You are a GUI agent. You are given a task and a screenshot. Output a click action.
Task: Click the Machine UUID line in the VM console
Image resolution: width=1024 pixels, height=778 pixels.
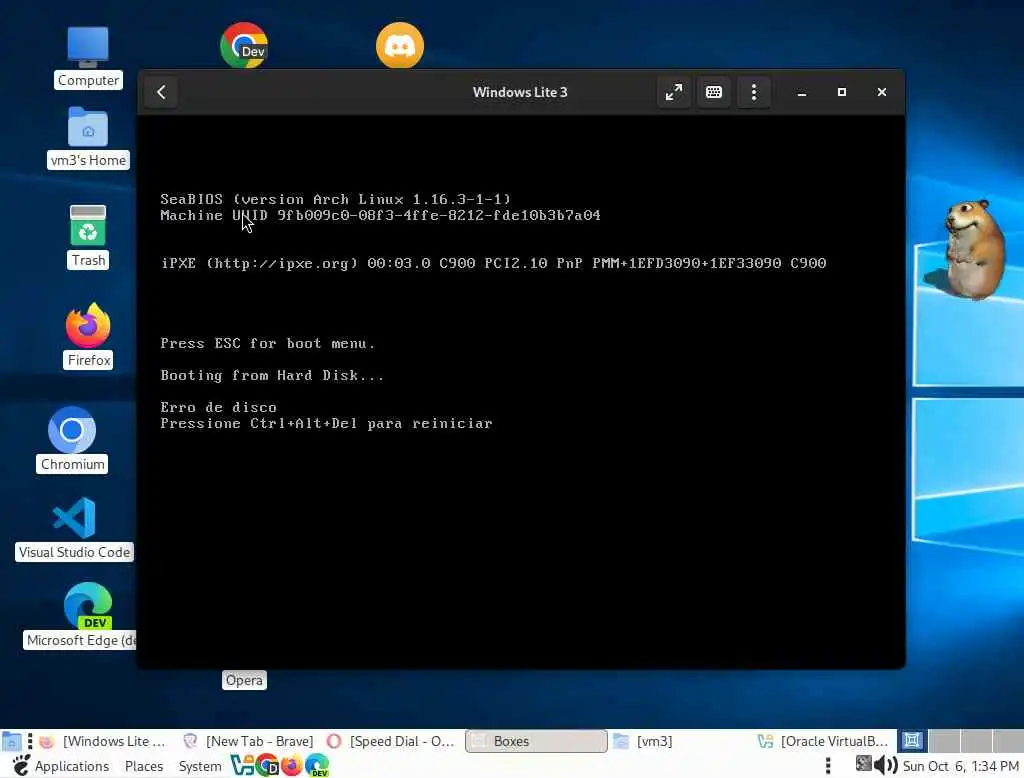[x=380, y=215]
